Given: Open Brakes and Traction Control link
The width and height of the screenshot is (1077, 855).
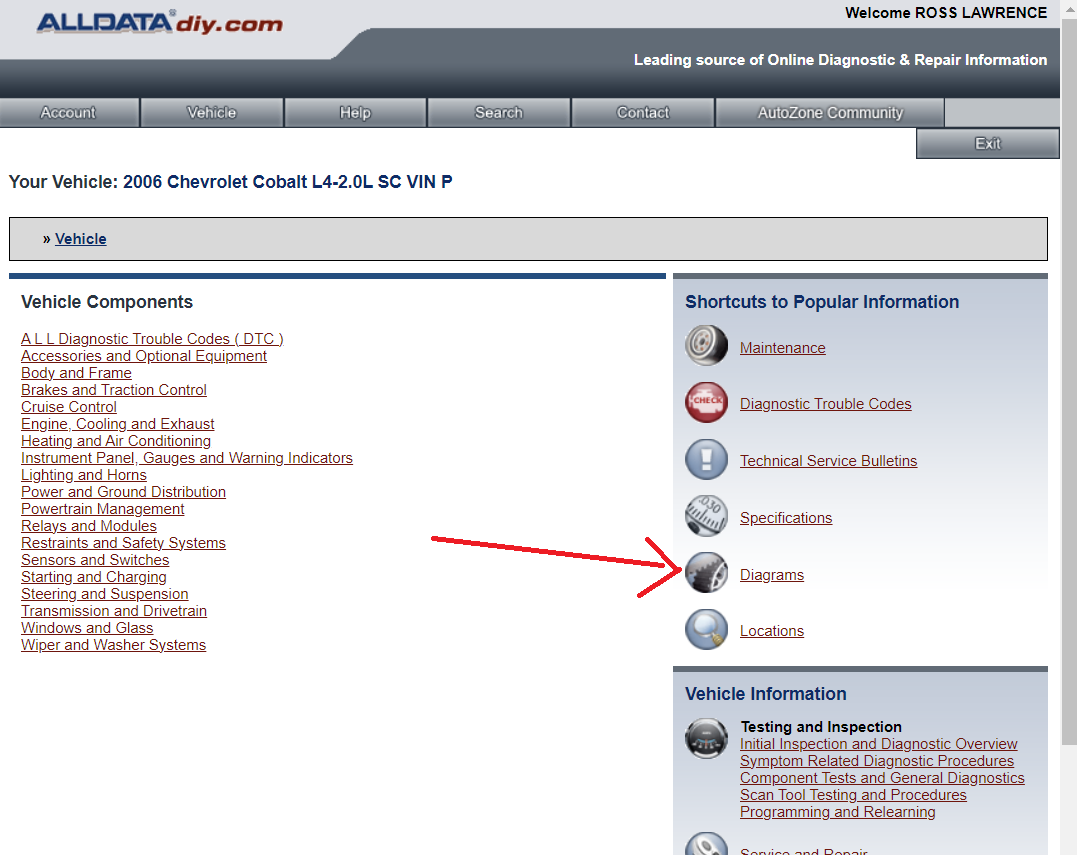Looking at the screenshot, I should pos(113,390).
